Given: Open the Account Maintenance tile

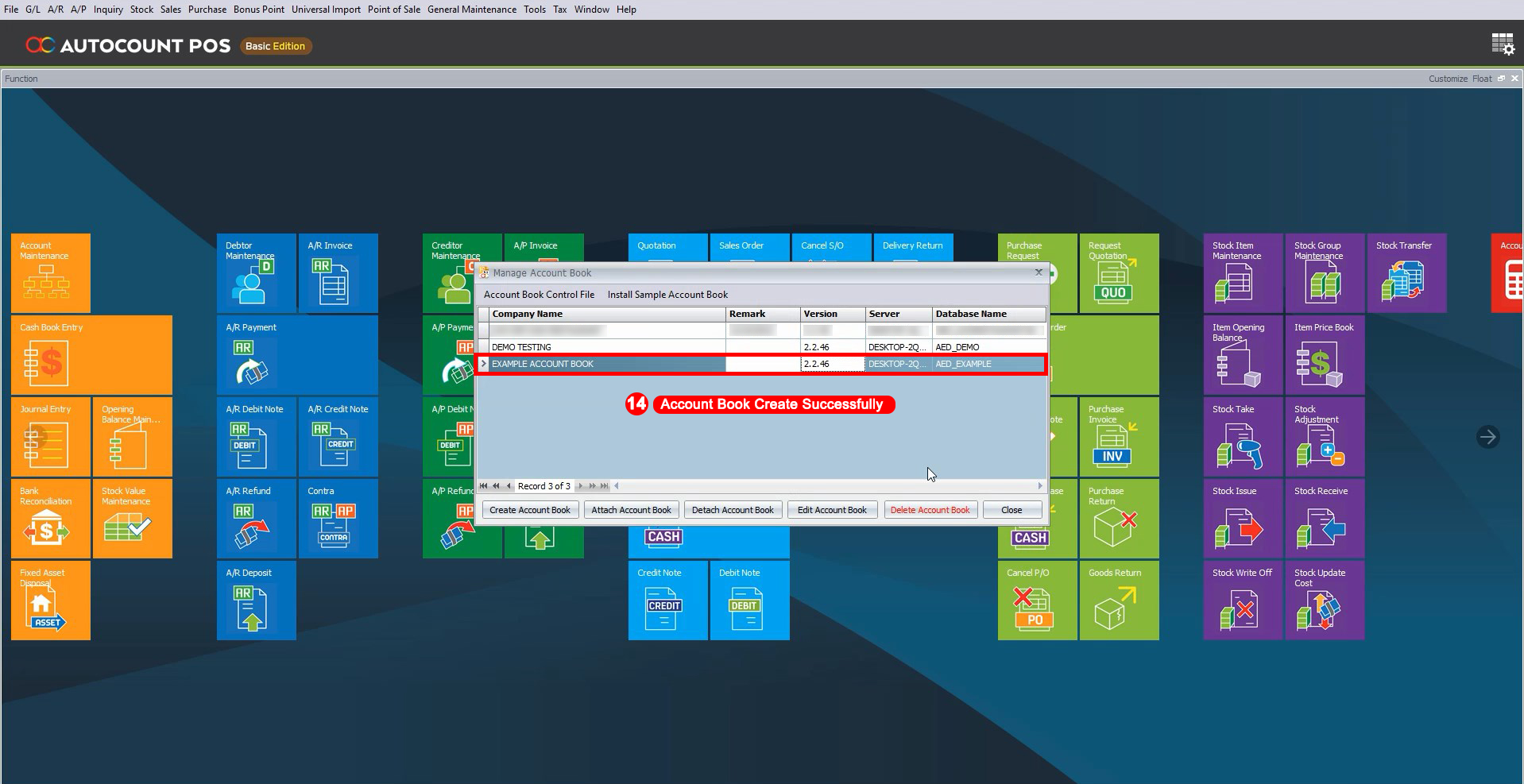Looking at the screenshot, I should point(51,272).
